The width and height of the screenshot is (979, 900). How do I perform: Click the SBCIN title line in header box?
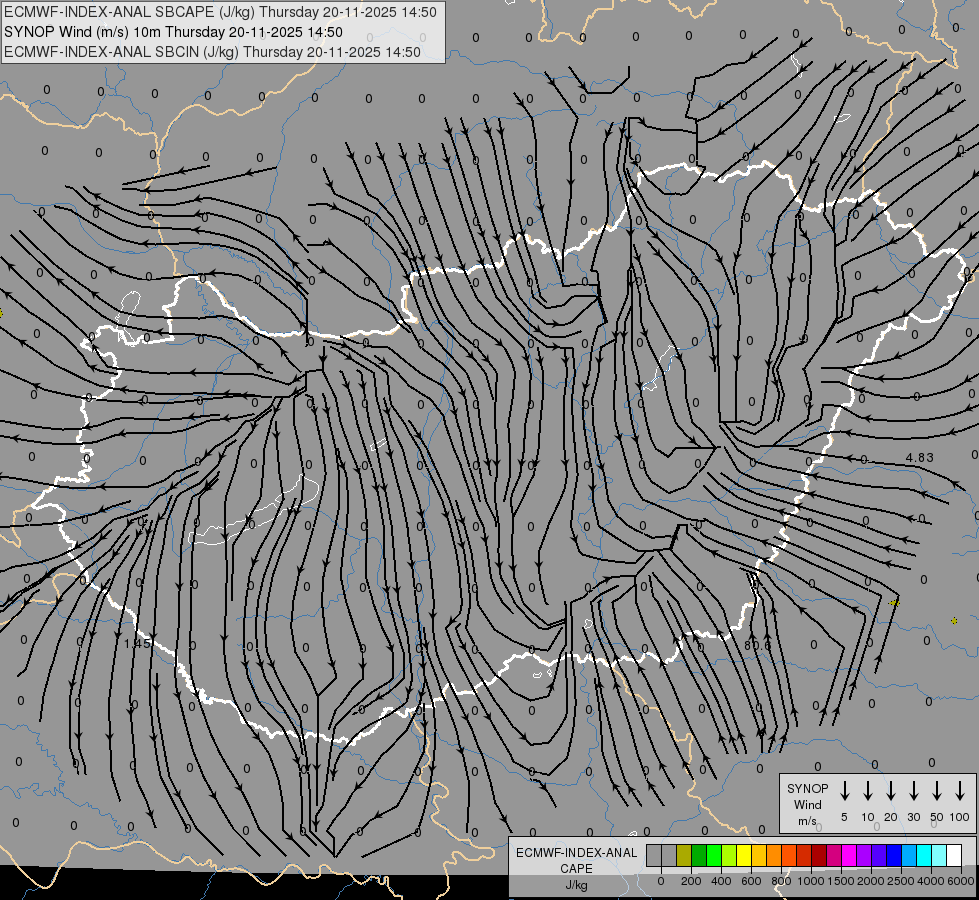[212, 52]
